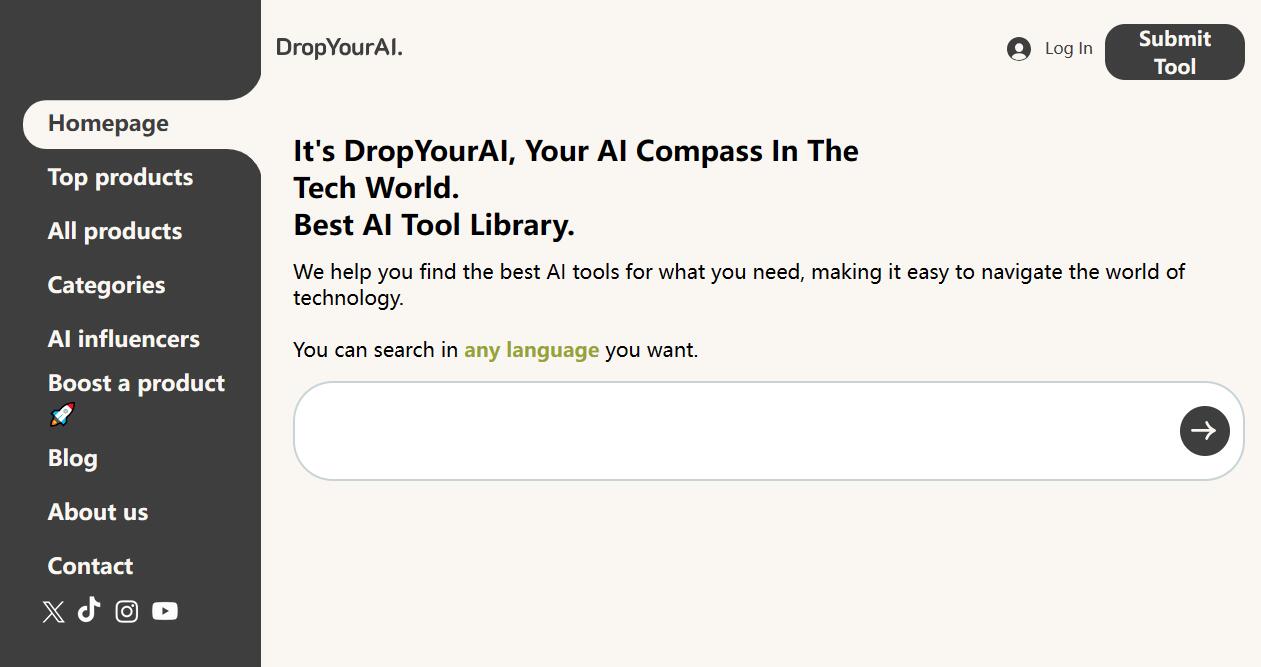This screenshot has height=667, width=1261.
Task: Open the Categories section
Action: coord(106,285)
